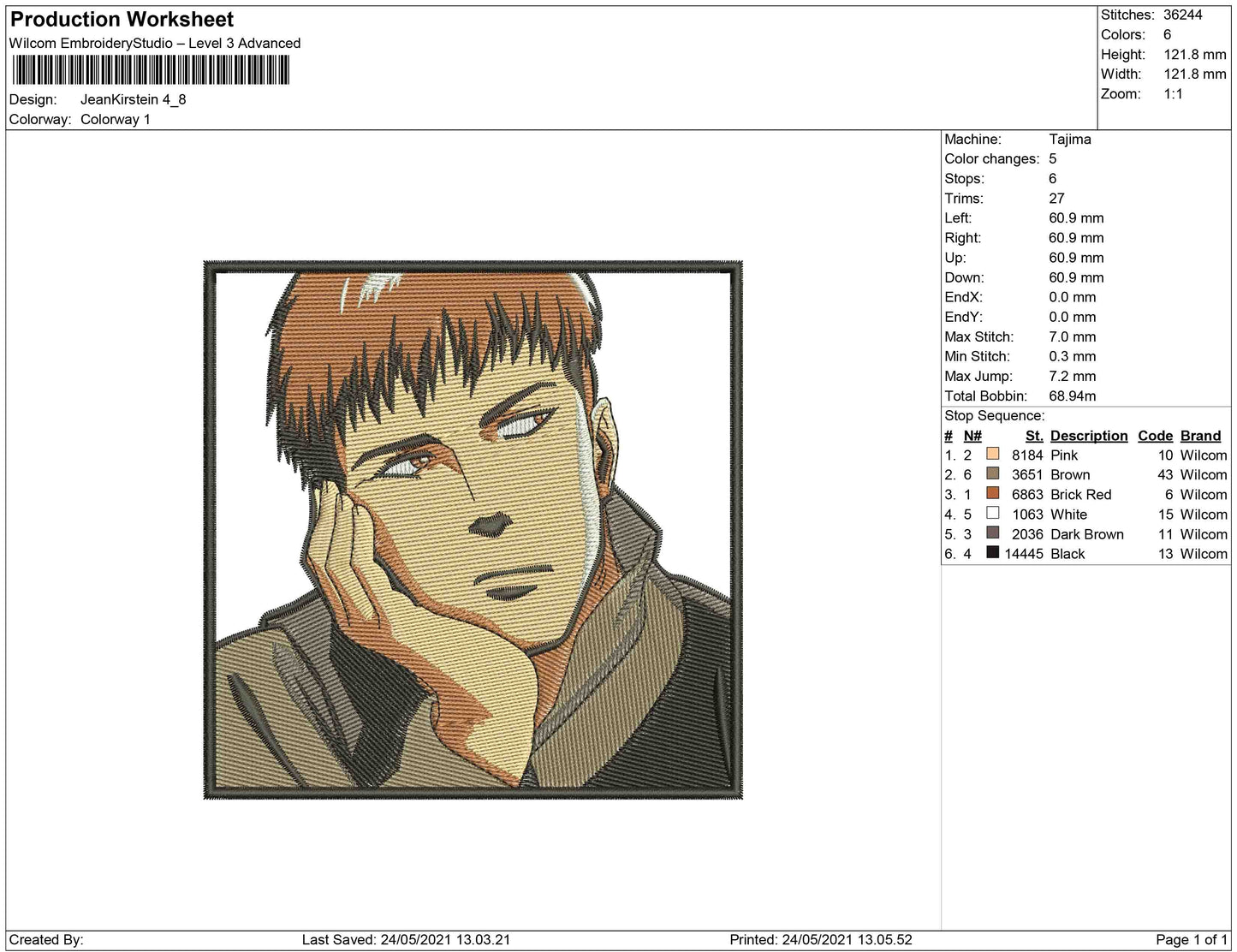
Task: Select the 'Dark Brown' description text
Action: click(x=1087, y=533)
